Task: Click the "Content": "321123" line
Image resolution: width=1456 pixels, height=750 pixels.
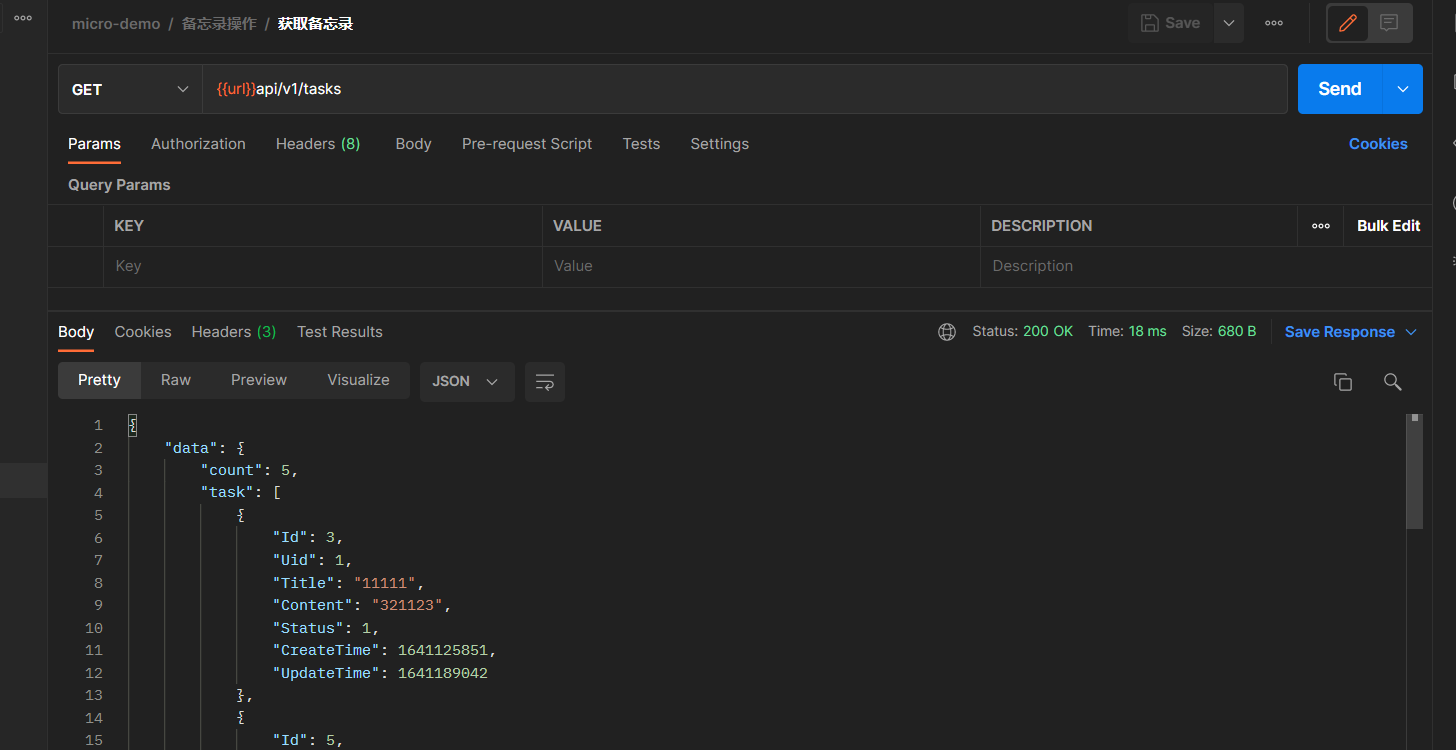Action: (362, 606)
